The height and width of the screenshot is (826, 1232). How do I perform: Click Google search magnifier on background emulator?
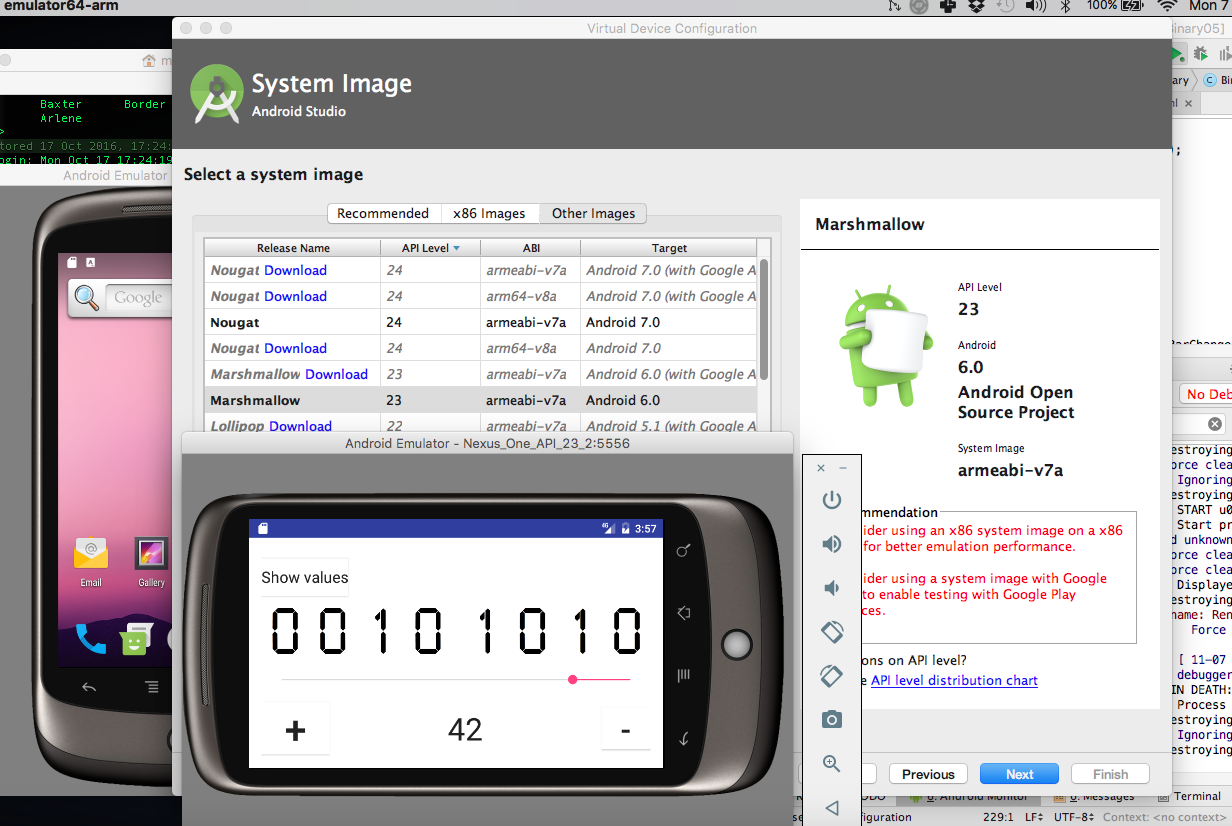point(87,297)
